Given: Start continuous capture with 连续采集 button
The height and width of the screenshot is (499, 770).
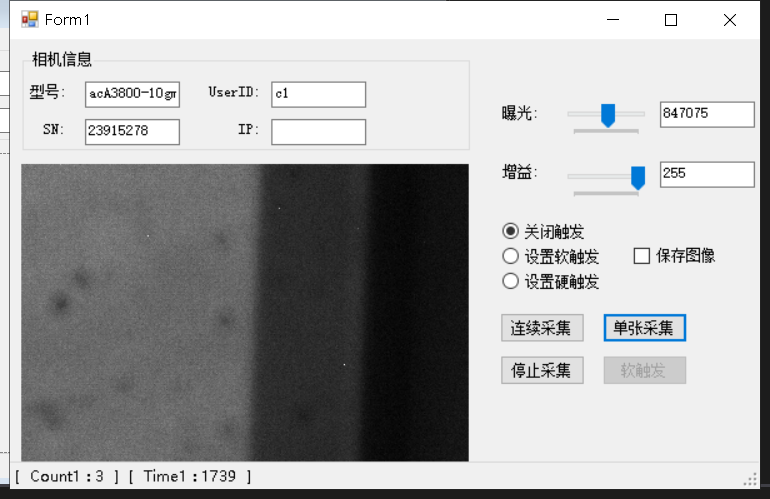Looking at the screenshot, I should click(542, 328).
